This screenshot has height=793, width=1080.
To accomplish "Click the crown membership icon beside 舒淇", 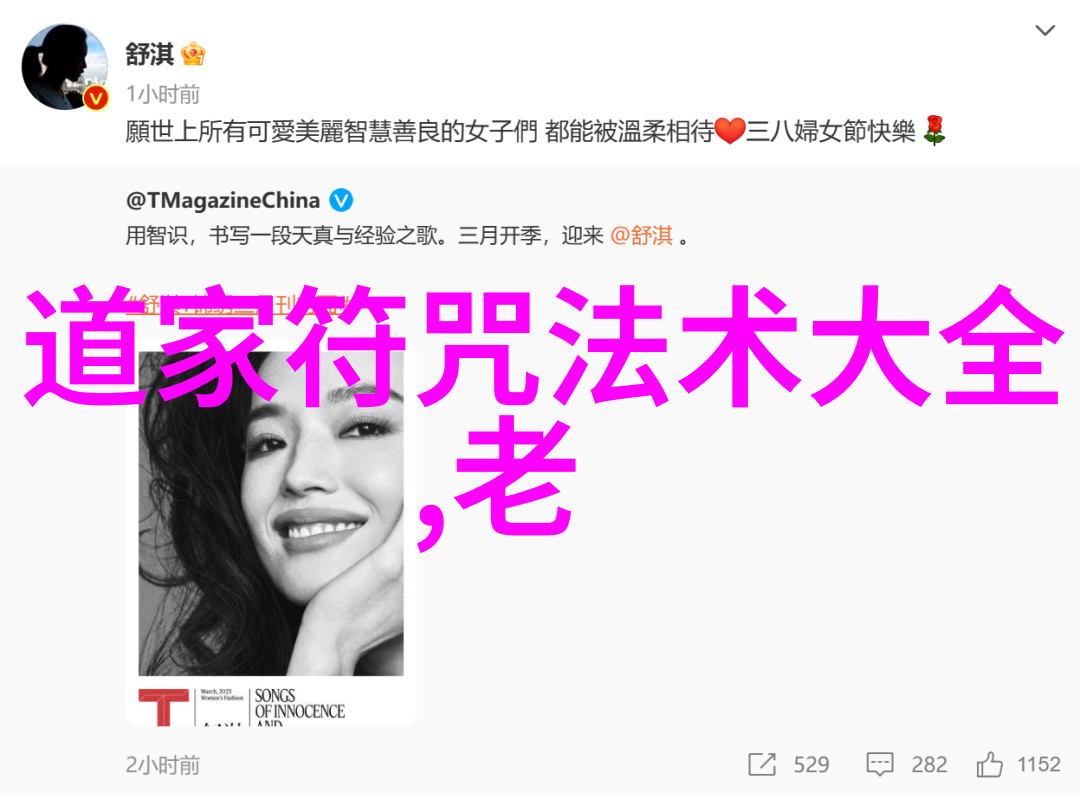I will tap(193, 54).
